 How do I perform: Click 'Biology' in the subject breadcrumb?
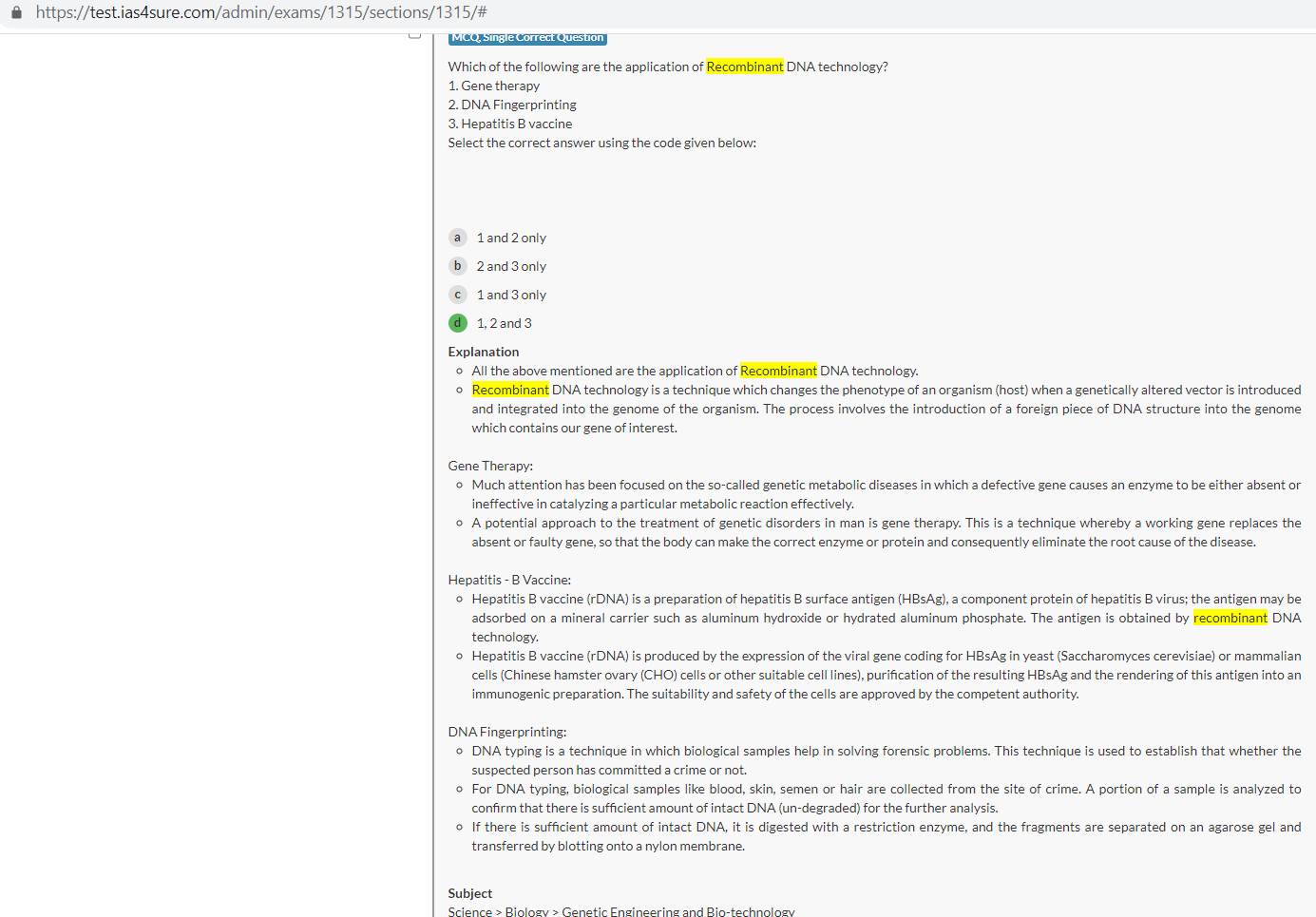(526, 911)
